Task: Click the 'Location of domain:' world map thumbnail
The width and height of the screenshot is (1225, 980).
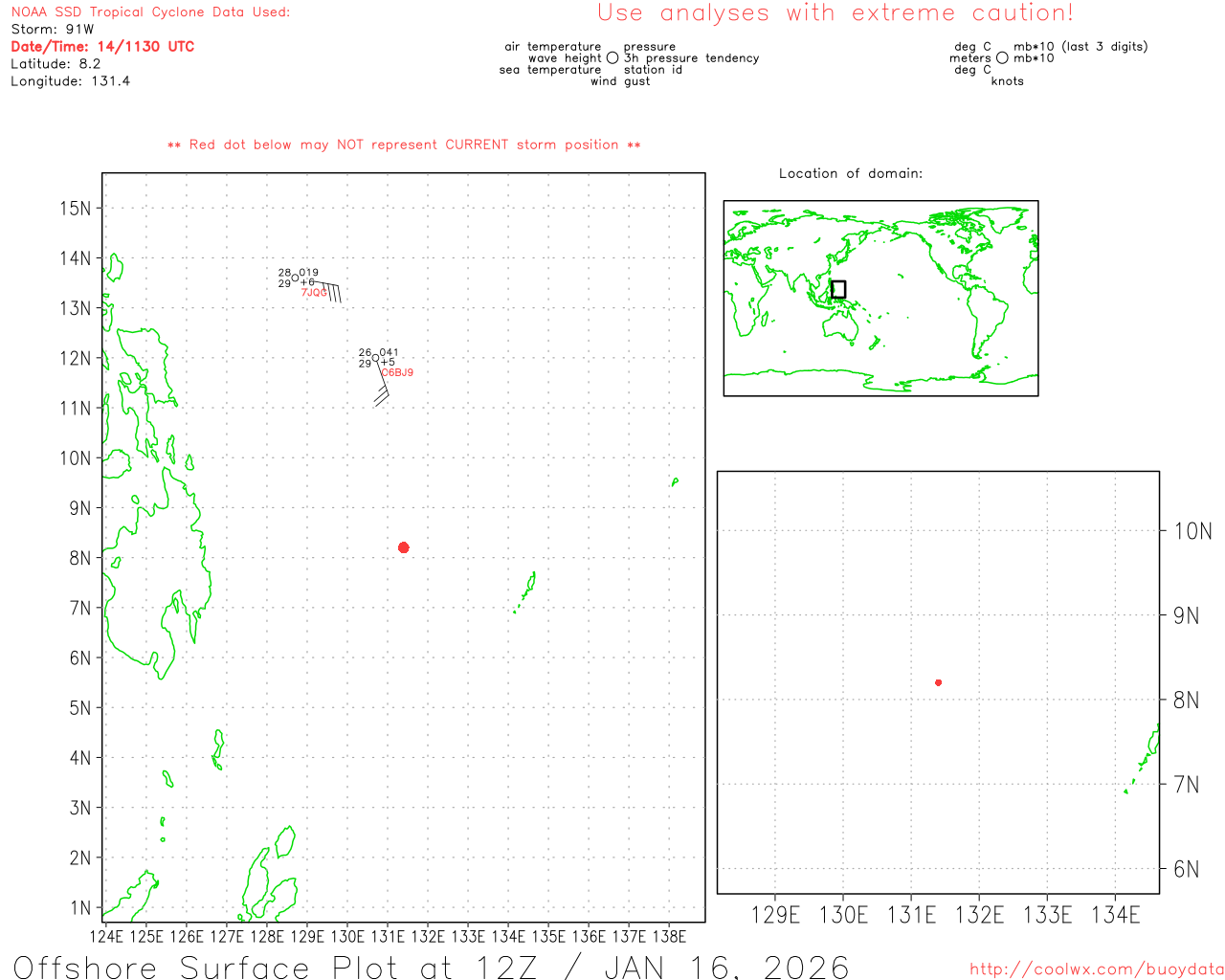Action: [x=880, y=298]
